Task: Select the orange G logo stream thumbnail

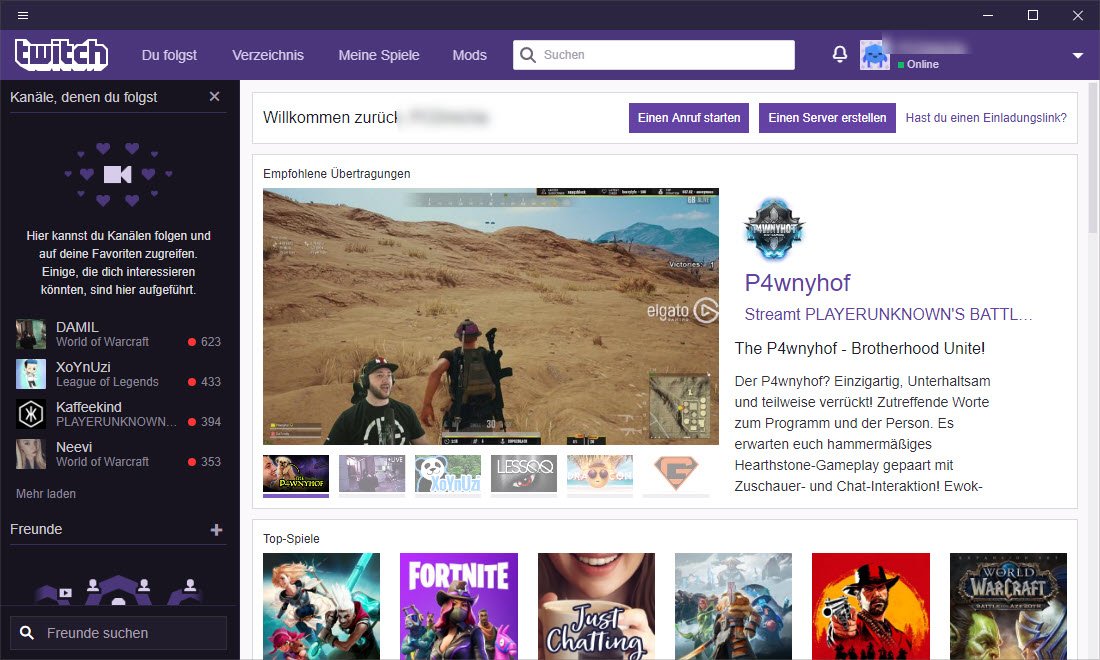Action: pos(676,473)
